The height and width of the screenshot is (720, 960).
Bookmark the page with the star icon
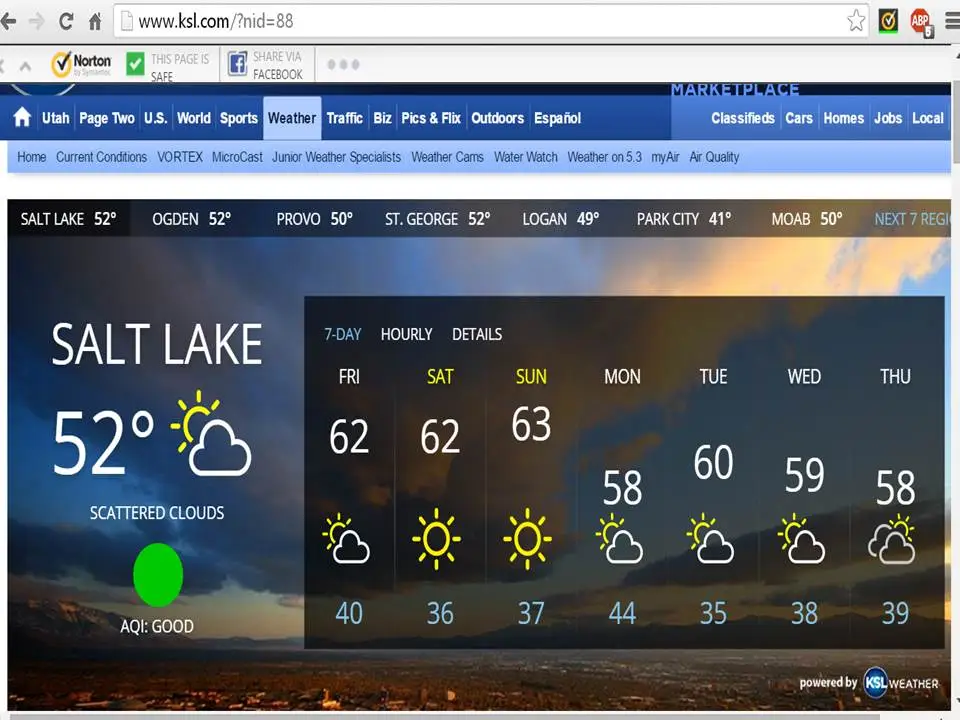coord(856,20)
